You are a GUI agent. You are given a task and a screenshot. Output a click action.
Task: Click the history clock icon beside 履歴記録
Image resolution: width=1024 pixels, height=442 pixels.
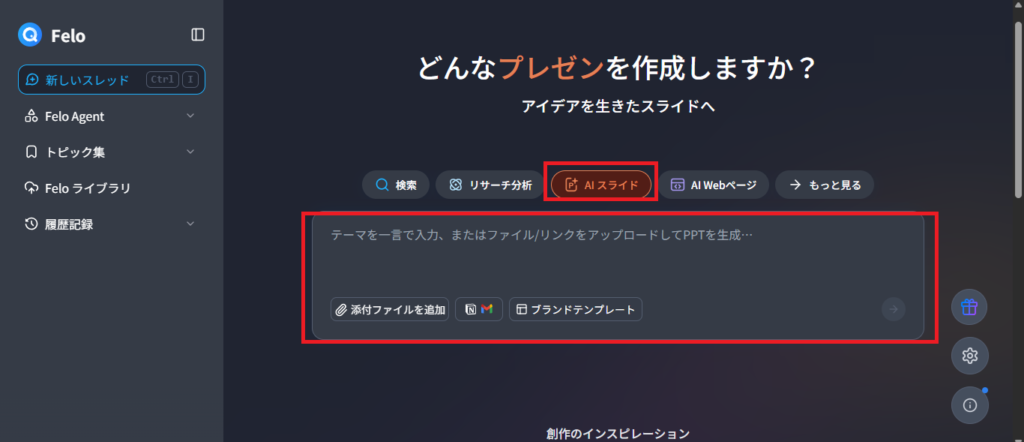[x=31, y=224]
